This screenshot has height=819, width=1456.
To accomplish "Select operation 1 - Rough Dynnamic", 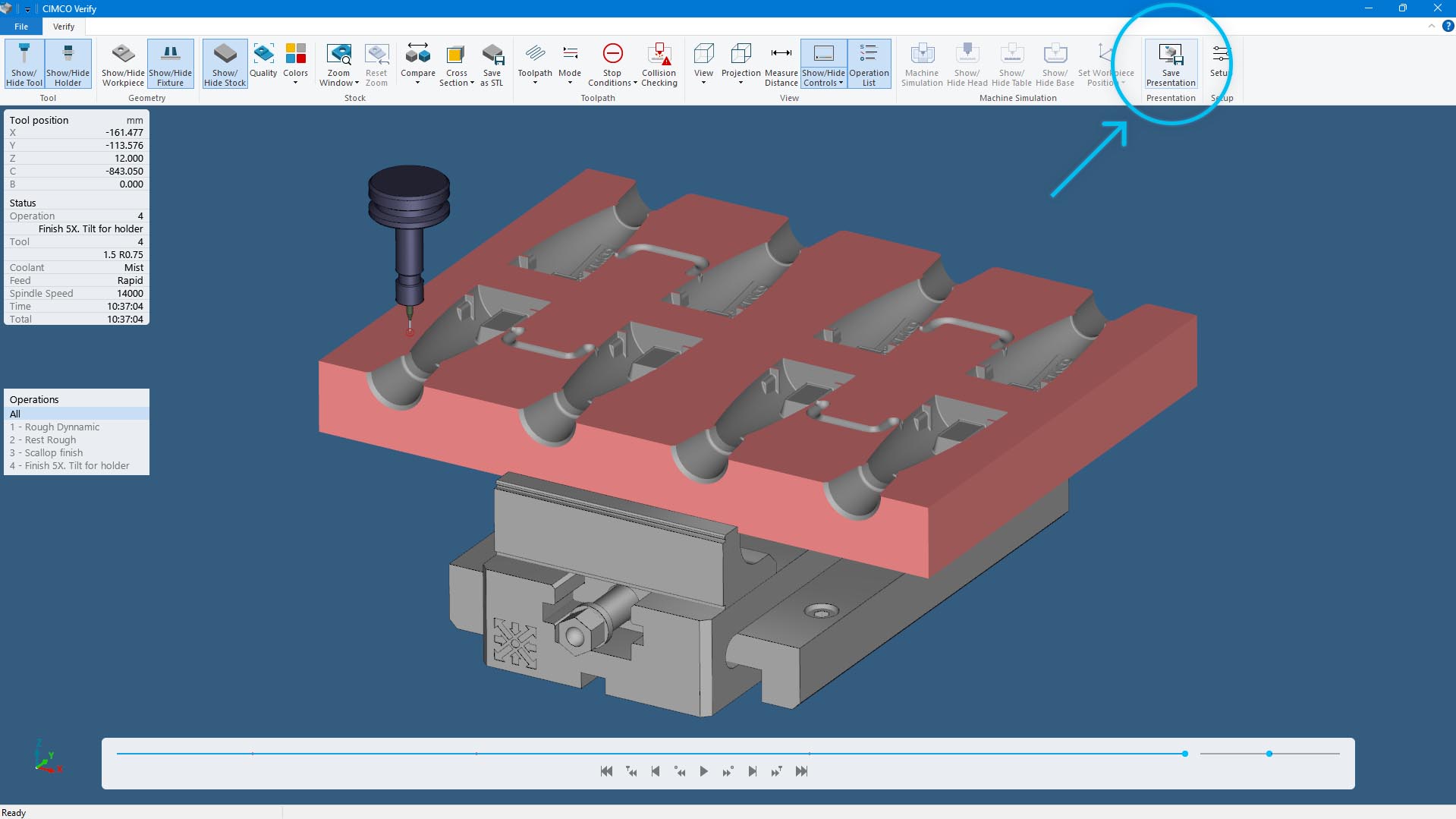I will (x=77, y=427).
